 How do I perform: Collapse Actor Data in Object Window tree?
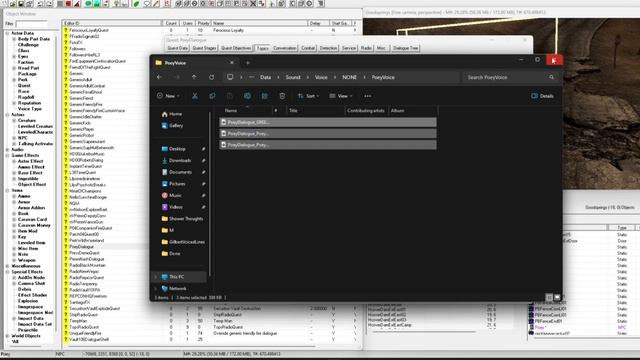click(x=7, y=33)
